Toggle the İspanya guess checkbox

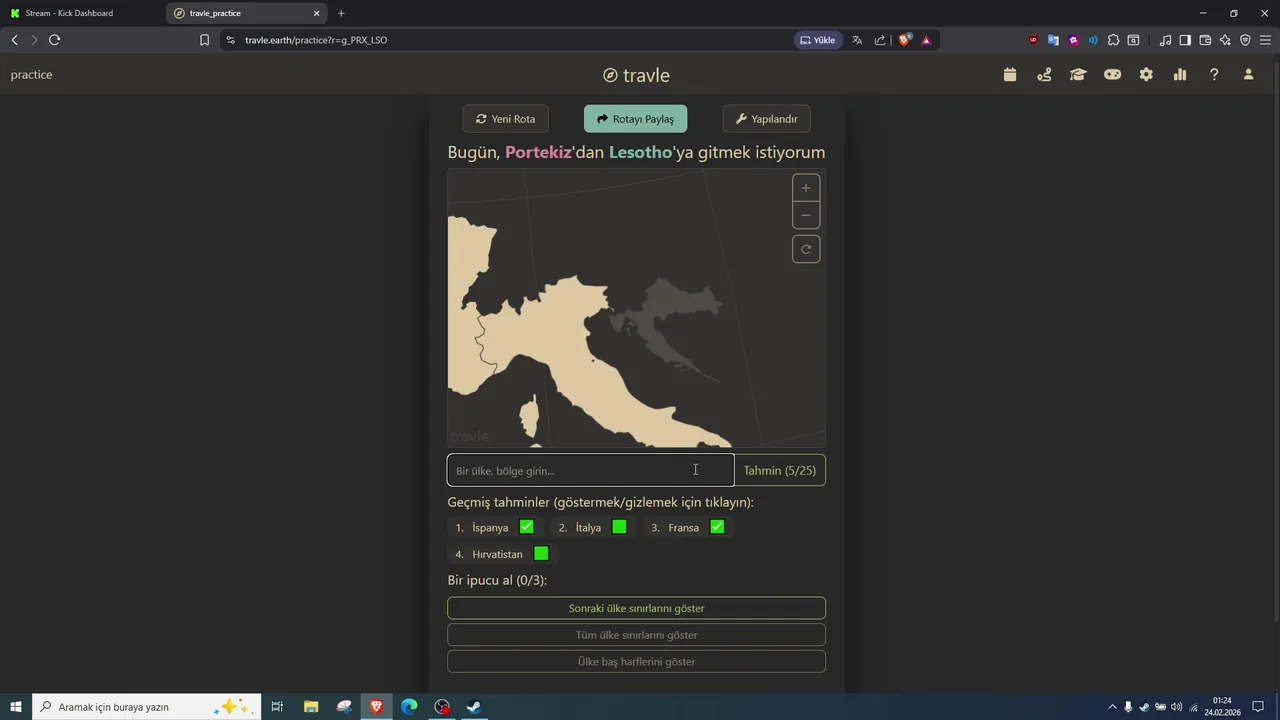527,527
